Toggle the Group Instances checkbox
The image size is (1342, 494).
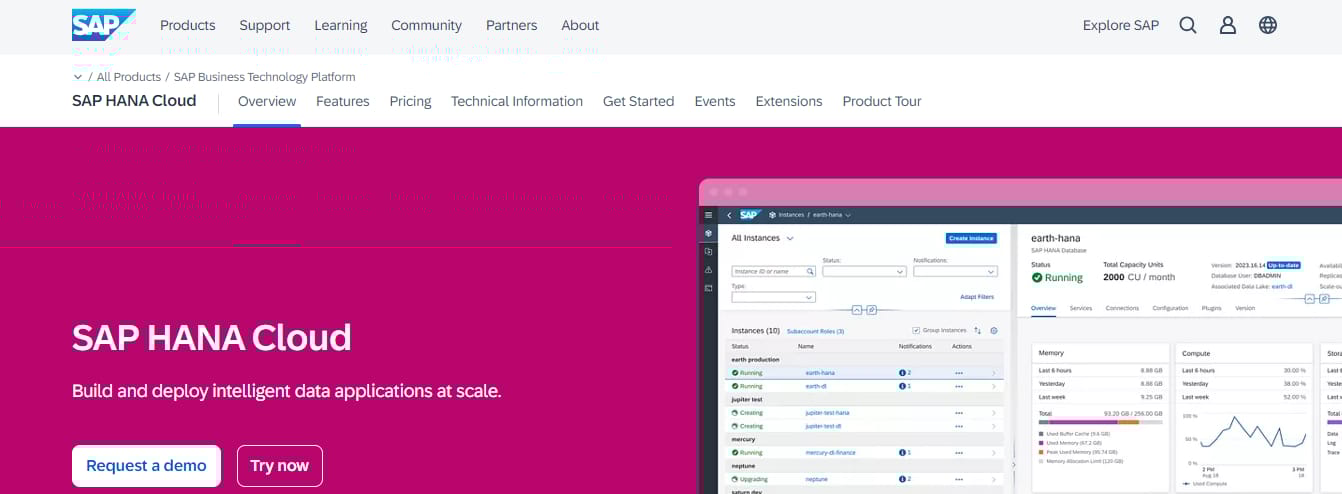[916, 330]
